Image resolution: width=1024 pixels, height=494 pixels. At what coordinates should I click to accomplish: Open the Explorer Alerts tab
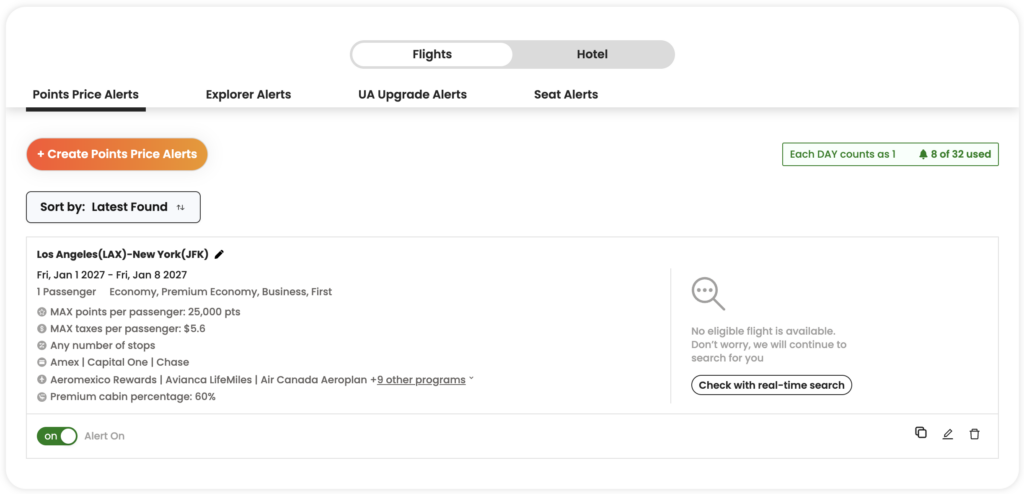pos(248,95)
